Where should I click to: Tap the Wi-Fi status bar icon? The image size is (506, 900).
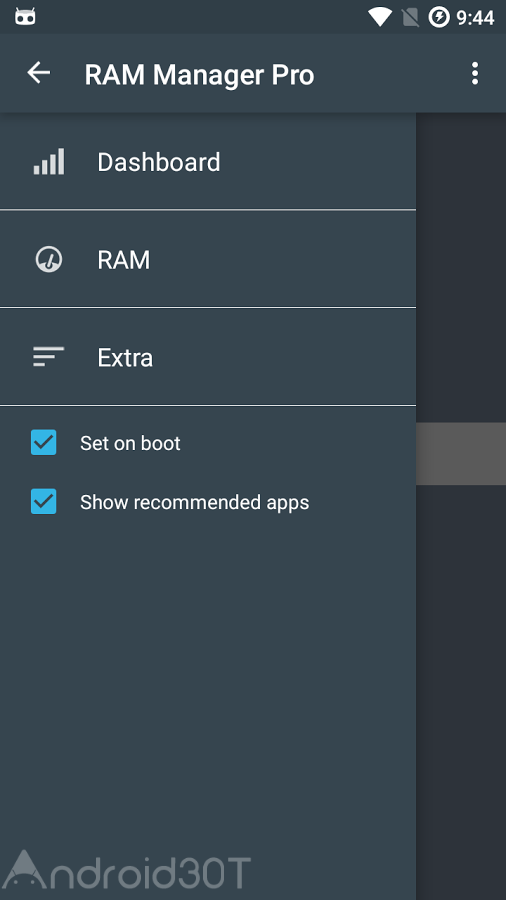[x=379, y=17]
